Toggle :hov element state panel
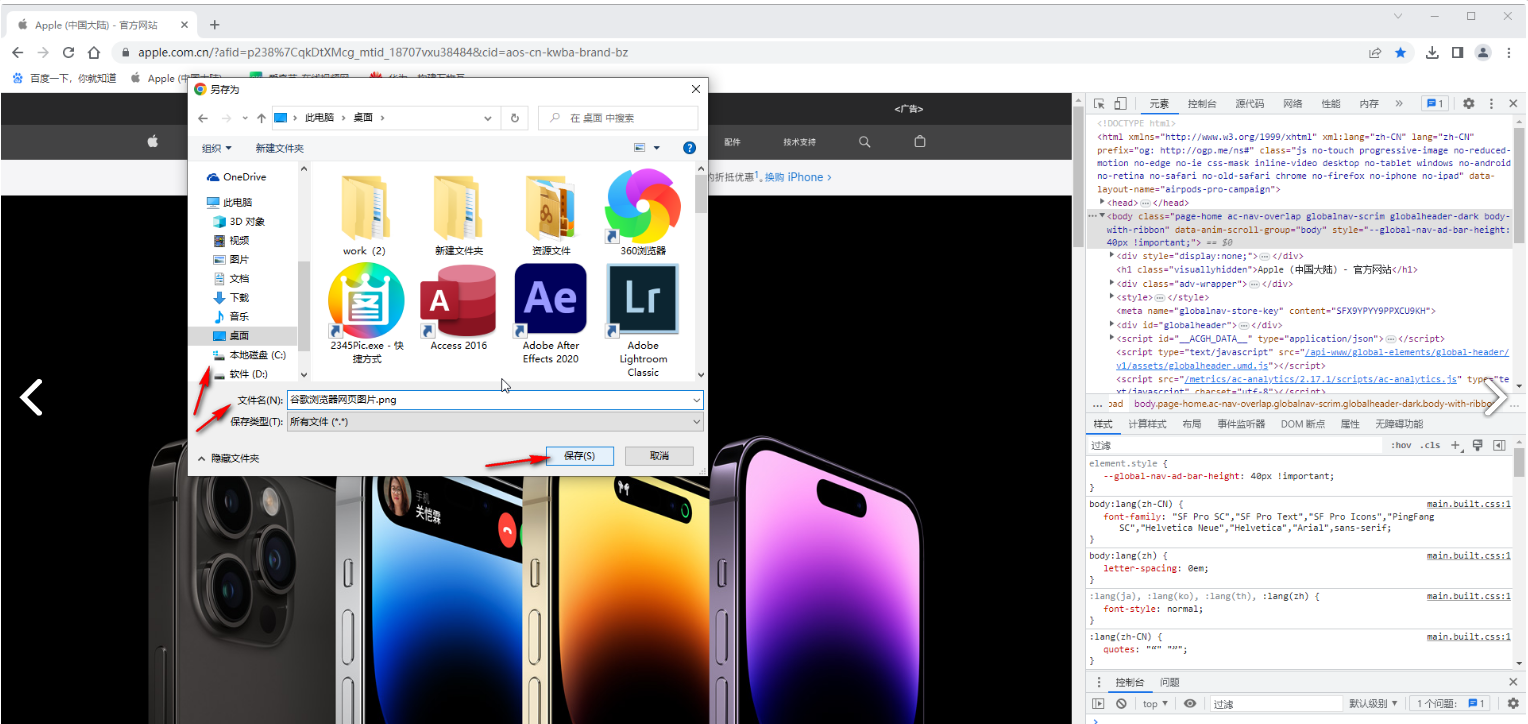1528x724 pixels. pyautogui.click(x=1401, y=445)
